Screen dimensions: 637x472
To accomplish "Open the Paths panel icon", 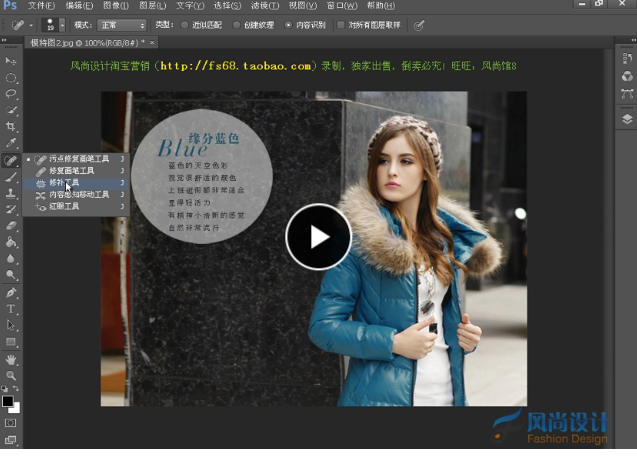I will click(627, 94).
